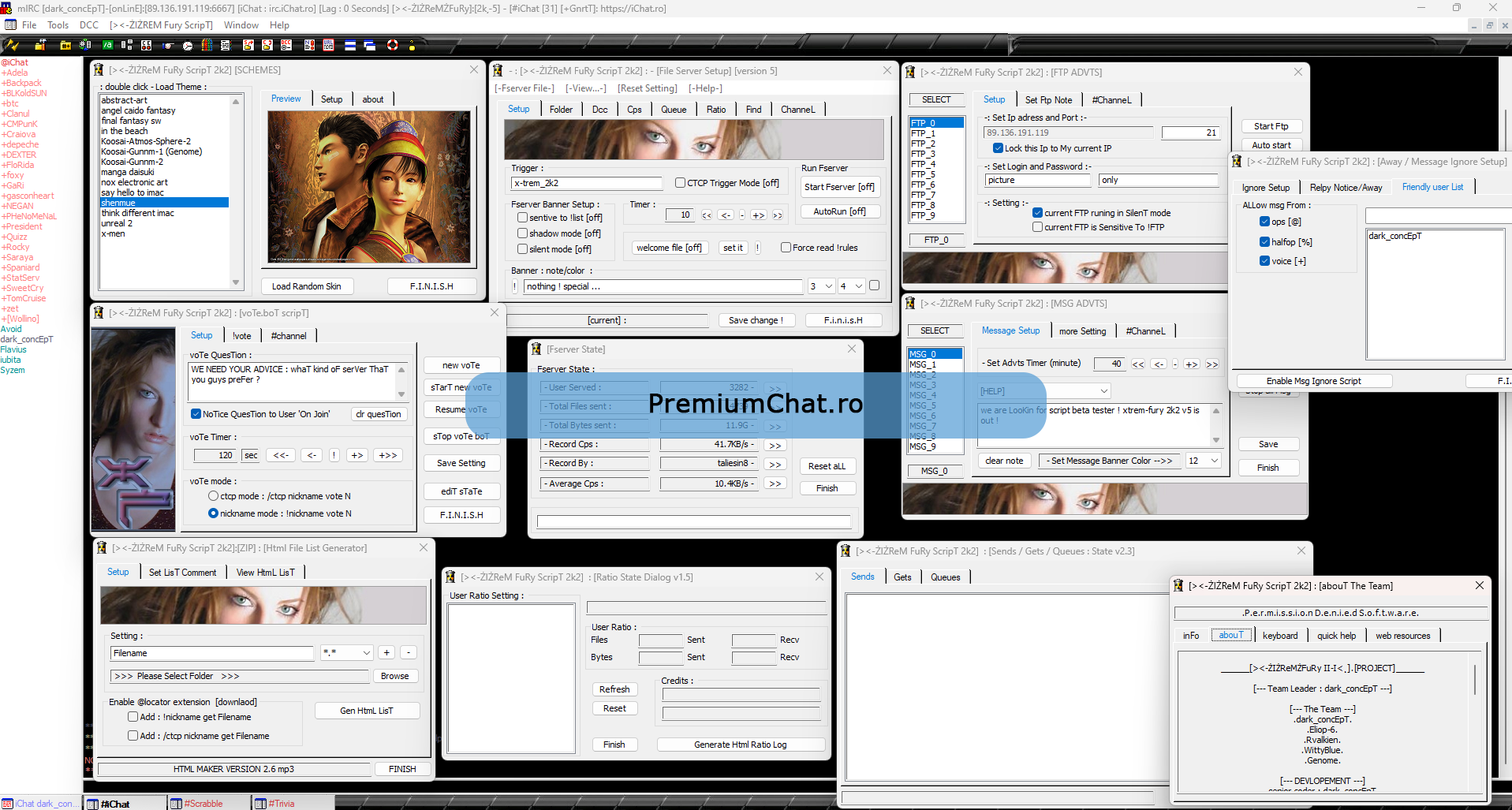Screen dimensions: 1512x810
Task: Expand the *.* file filter dropdown
Action: click(x=346, y=653)
